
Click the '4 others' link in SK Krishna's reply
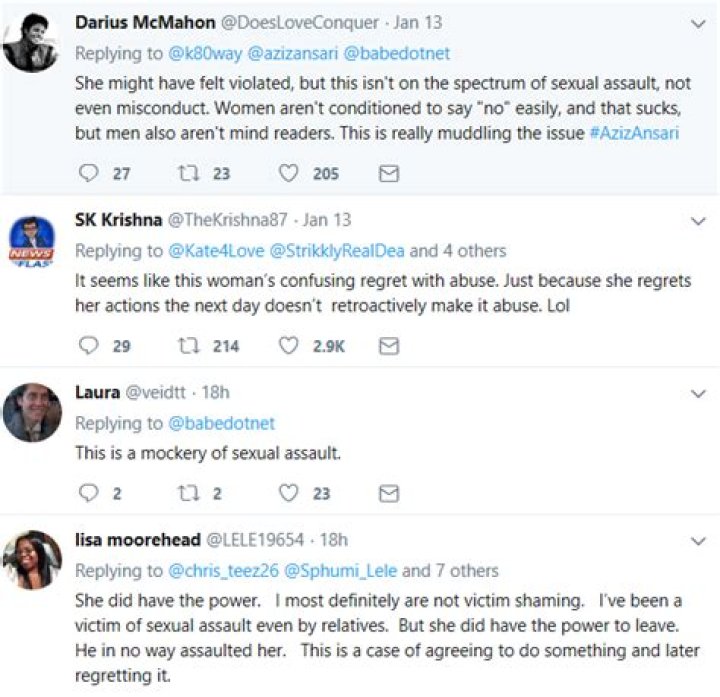point(473,250)
